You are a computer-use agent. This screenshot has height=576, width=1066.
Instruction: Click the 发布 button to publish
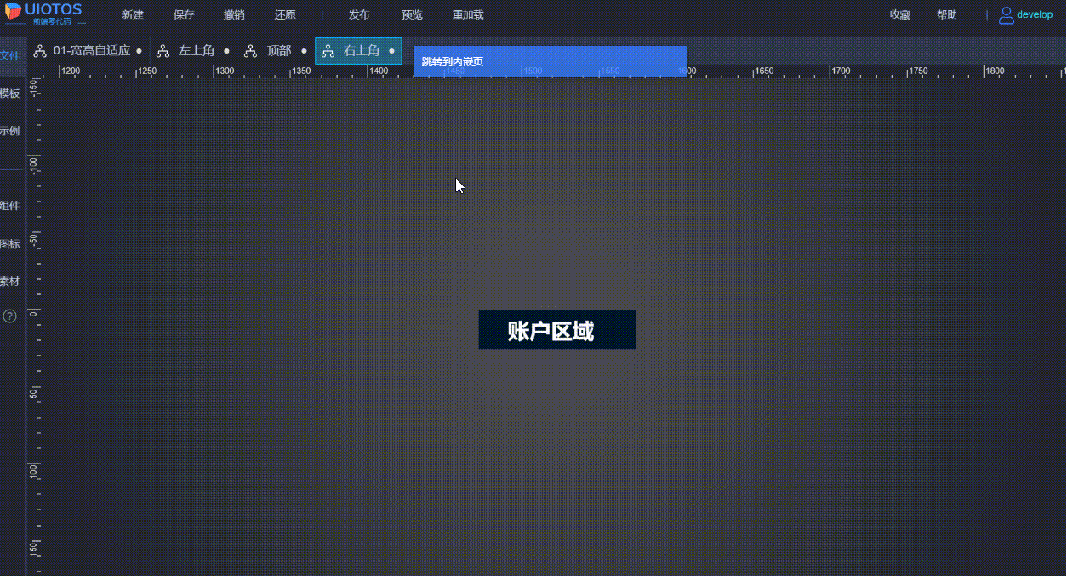coord(358,15)
